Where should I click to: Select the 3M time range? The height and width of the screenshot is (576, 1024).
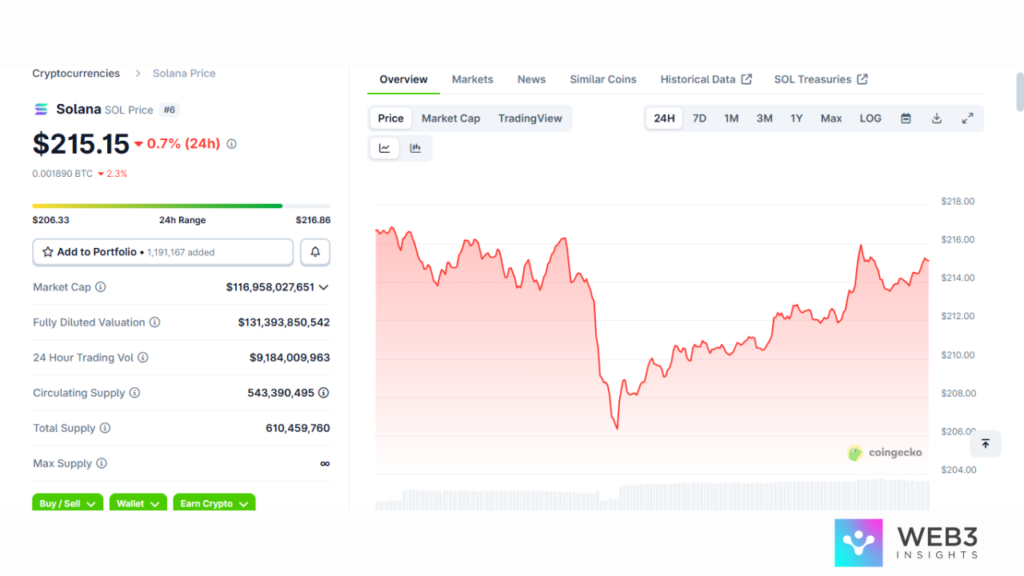pos(764,118)
